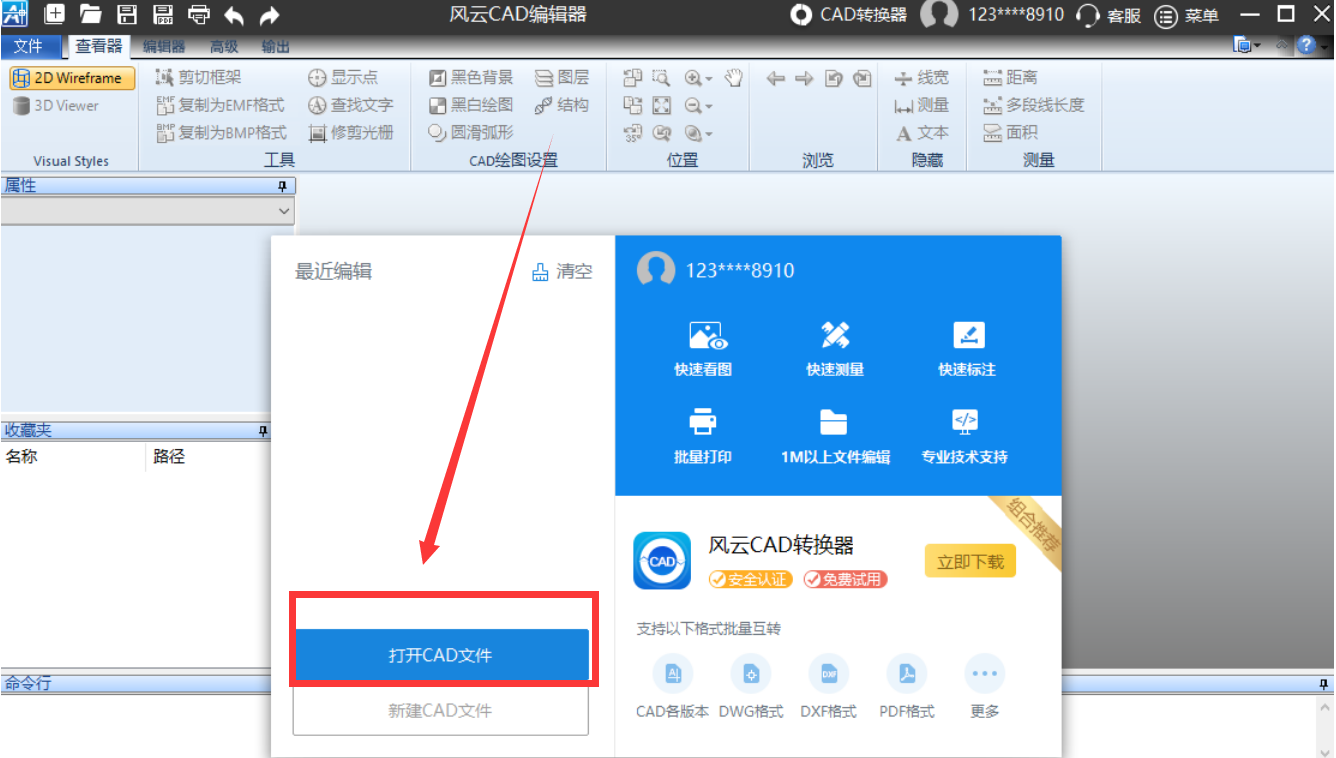Click the printer icon in title bar
This screenshot has height=758, width=1336.
click(199, 14)
